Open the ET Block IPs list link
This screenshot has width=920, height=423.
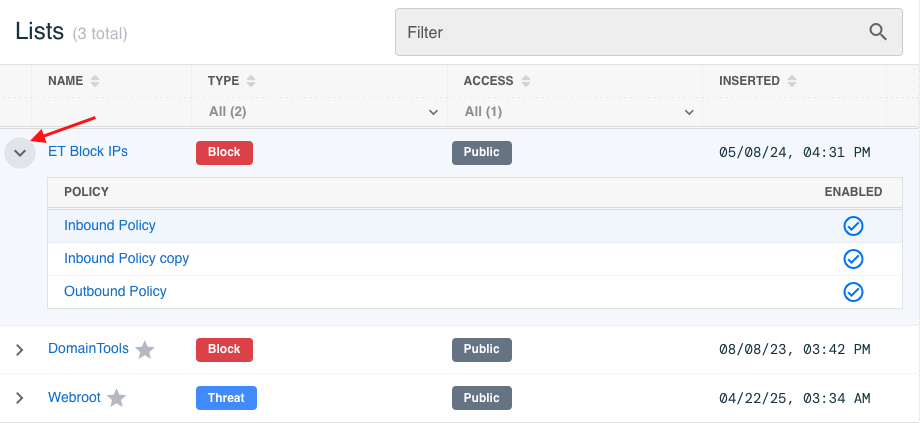tap(88, 152)
